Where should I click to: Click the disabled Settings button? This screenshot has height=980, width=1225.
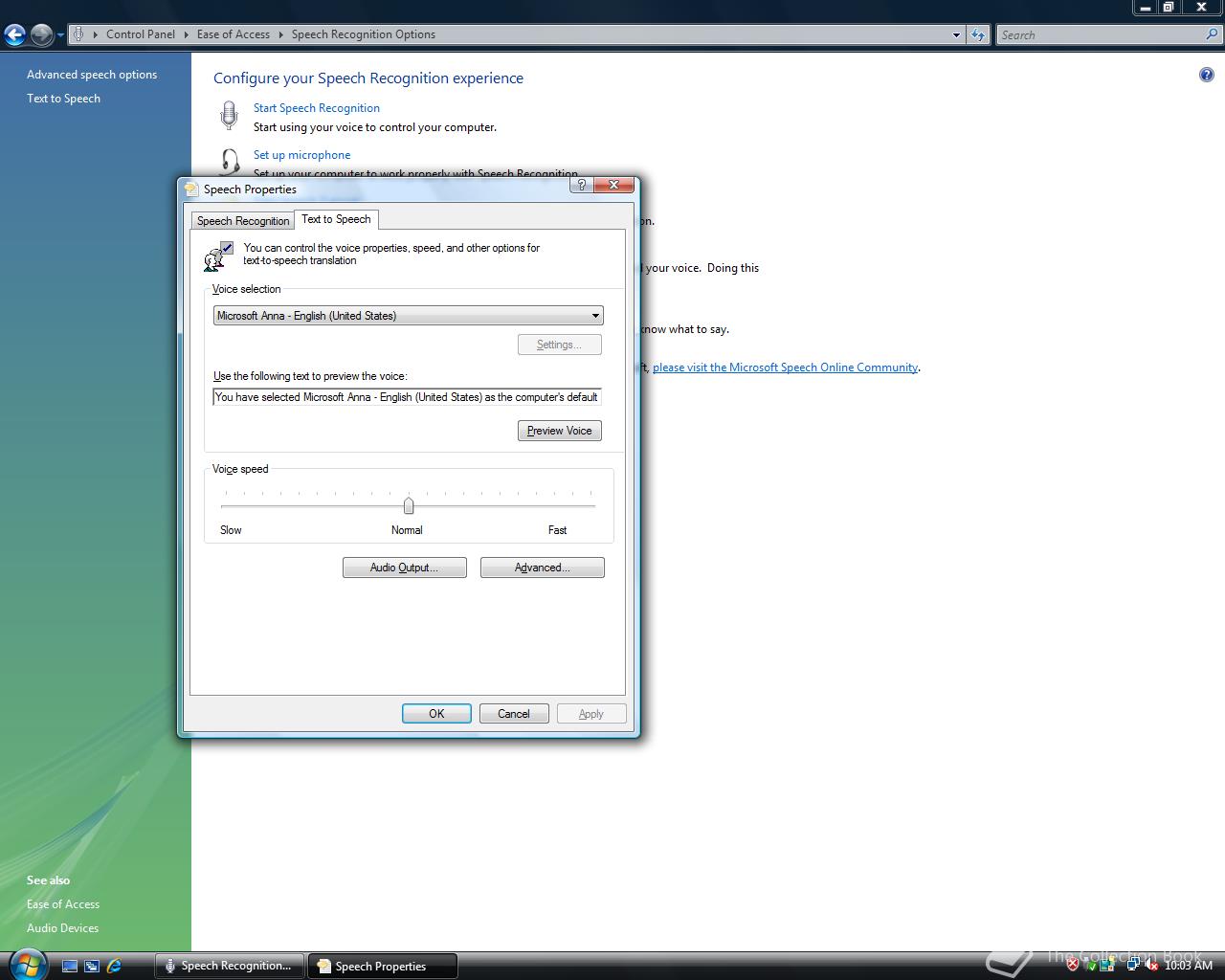click(x=560, y=345)
